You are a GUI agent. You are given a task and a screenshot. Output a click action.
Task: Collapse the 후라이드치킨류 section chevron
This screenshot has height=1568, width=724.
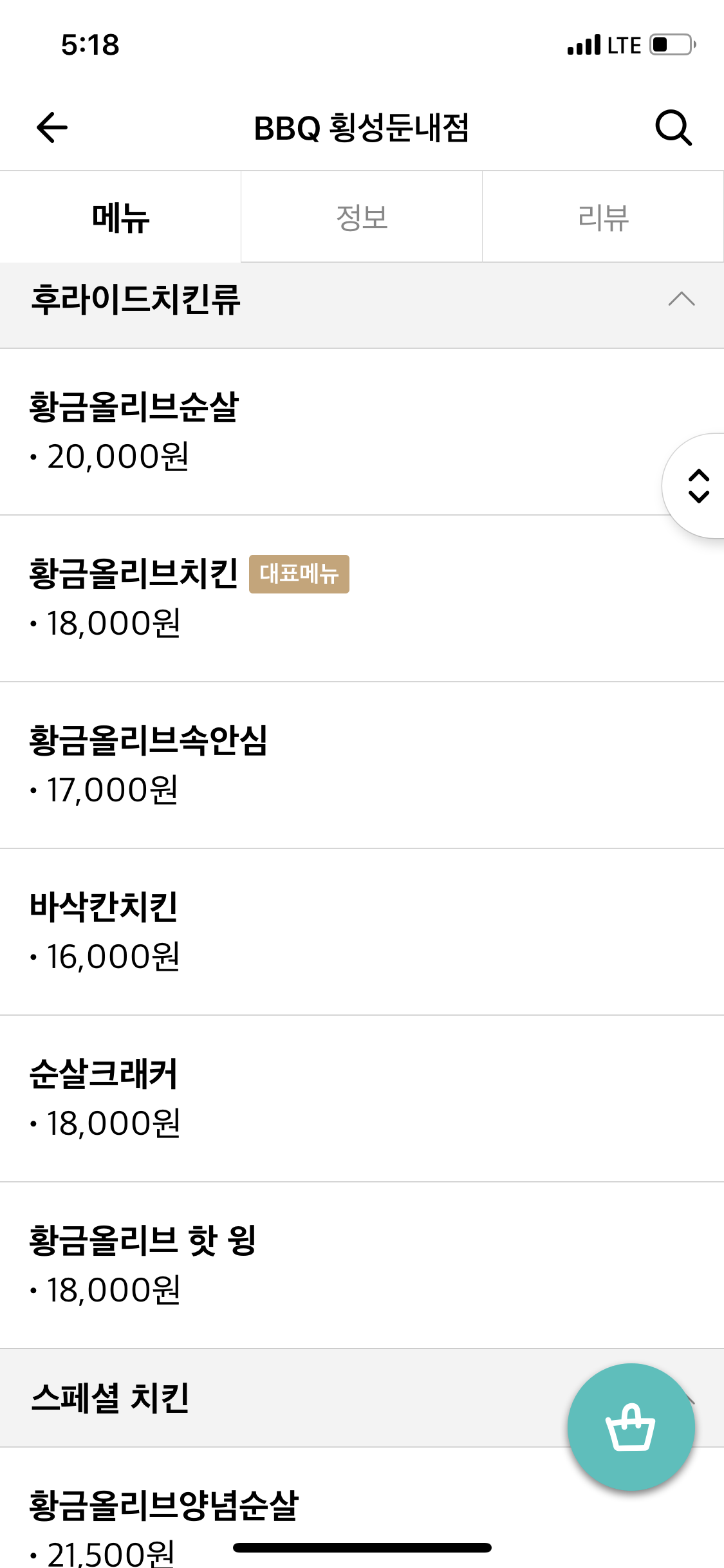[681, 299]
